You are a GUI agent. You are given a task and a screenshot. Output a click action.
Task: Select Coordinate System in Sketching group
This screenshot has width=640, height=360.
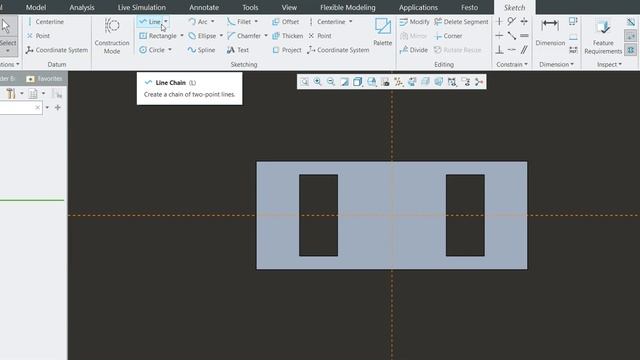(x=338, y=50)
